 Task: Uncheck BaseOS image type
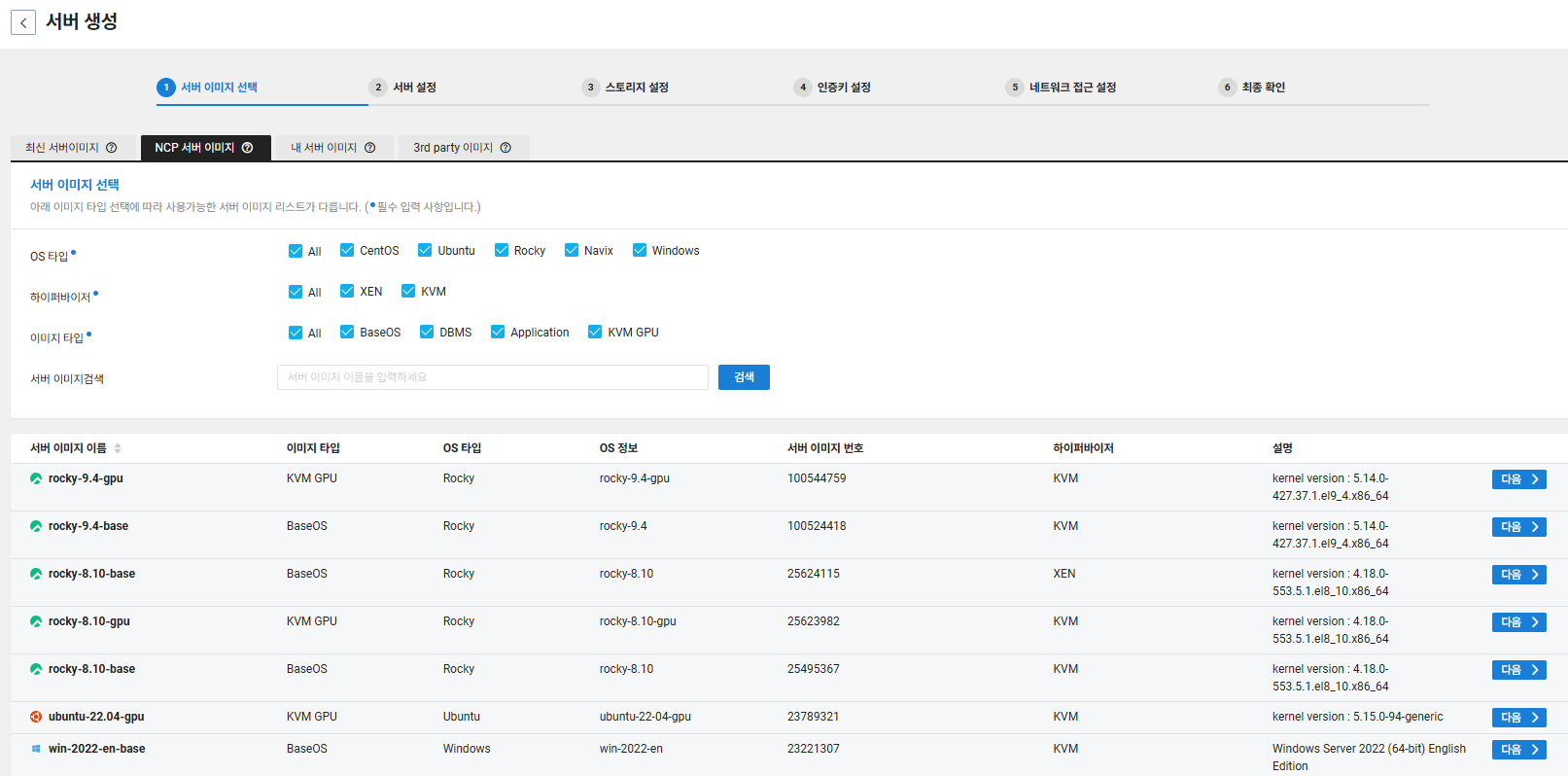[347, 332]
